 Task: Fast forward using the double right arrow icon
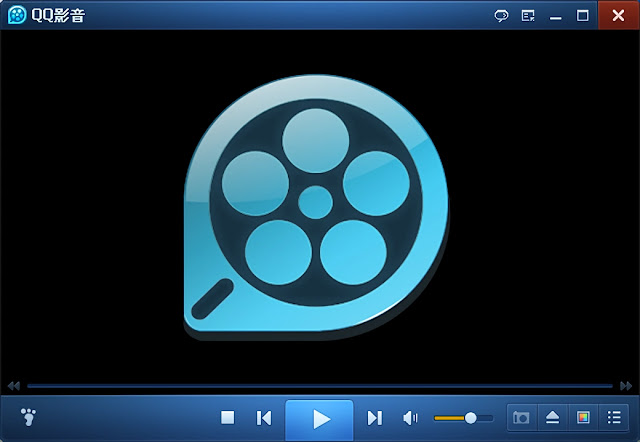pos(626,386)
